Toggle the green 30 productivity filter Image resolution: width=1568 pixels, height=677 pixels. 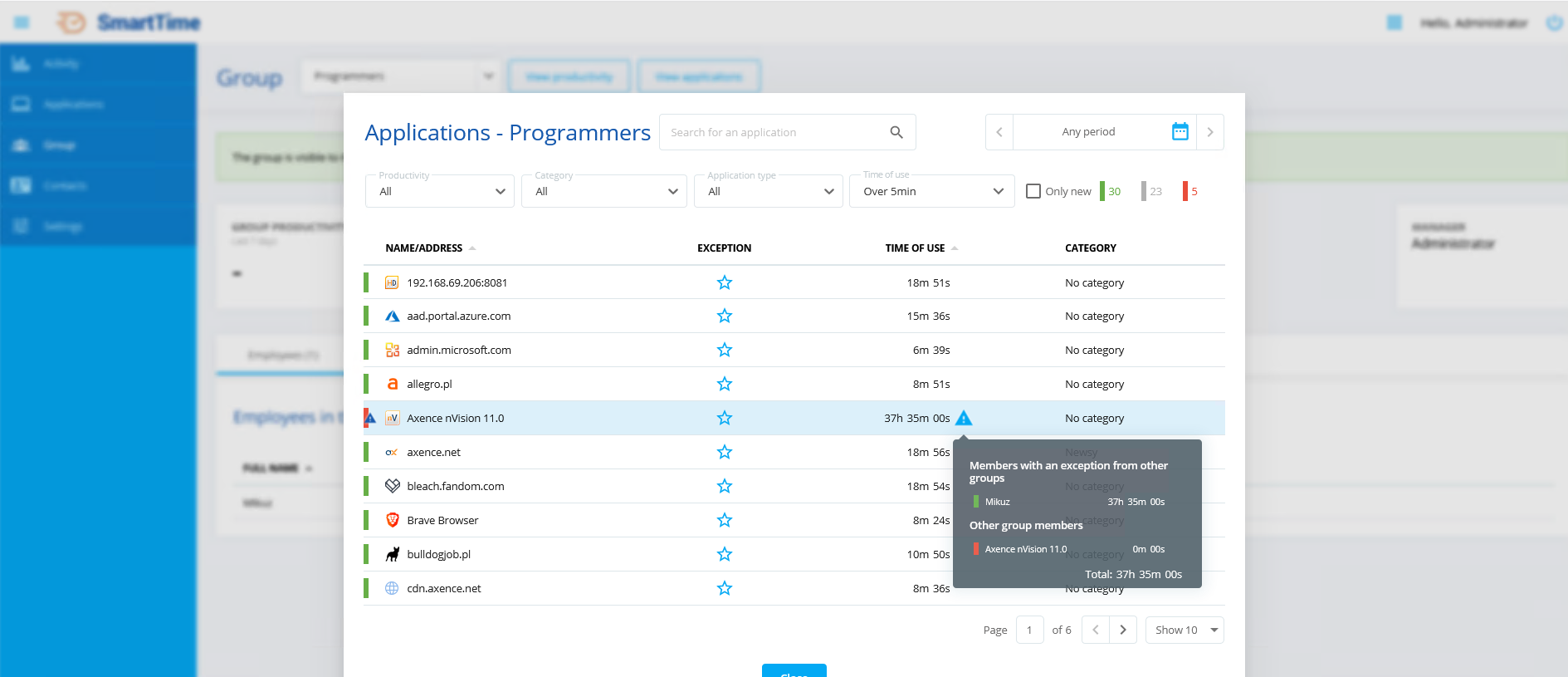point(1111,191)
